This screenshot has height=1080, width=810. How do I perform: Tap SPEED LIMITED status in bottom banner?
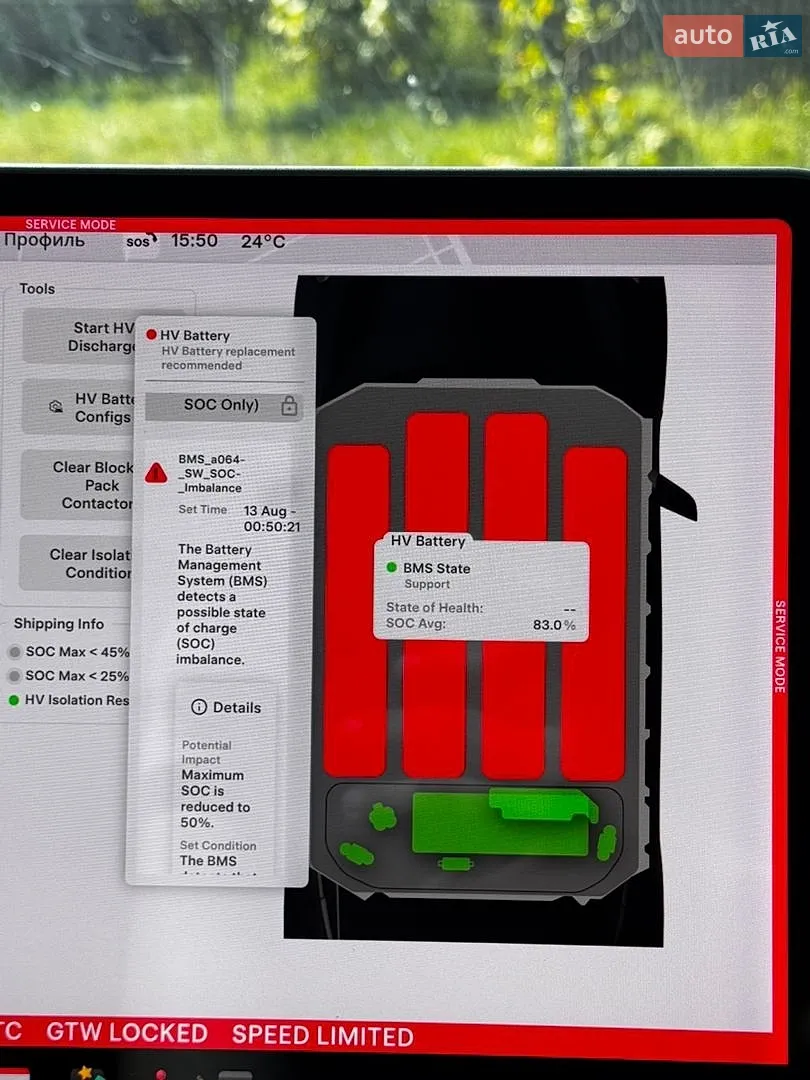[322, 1035]
